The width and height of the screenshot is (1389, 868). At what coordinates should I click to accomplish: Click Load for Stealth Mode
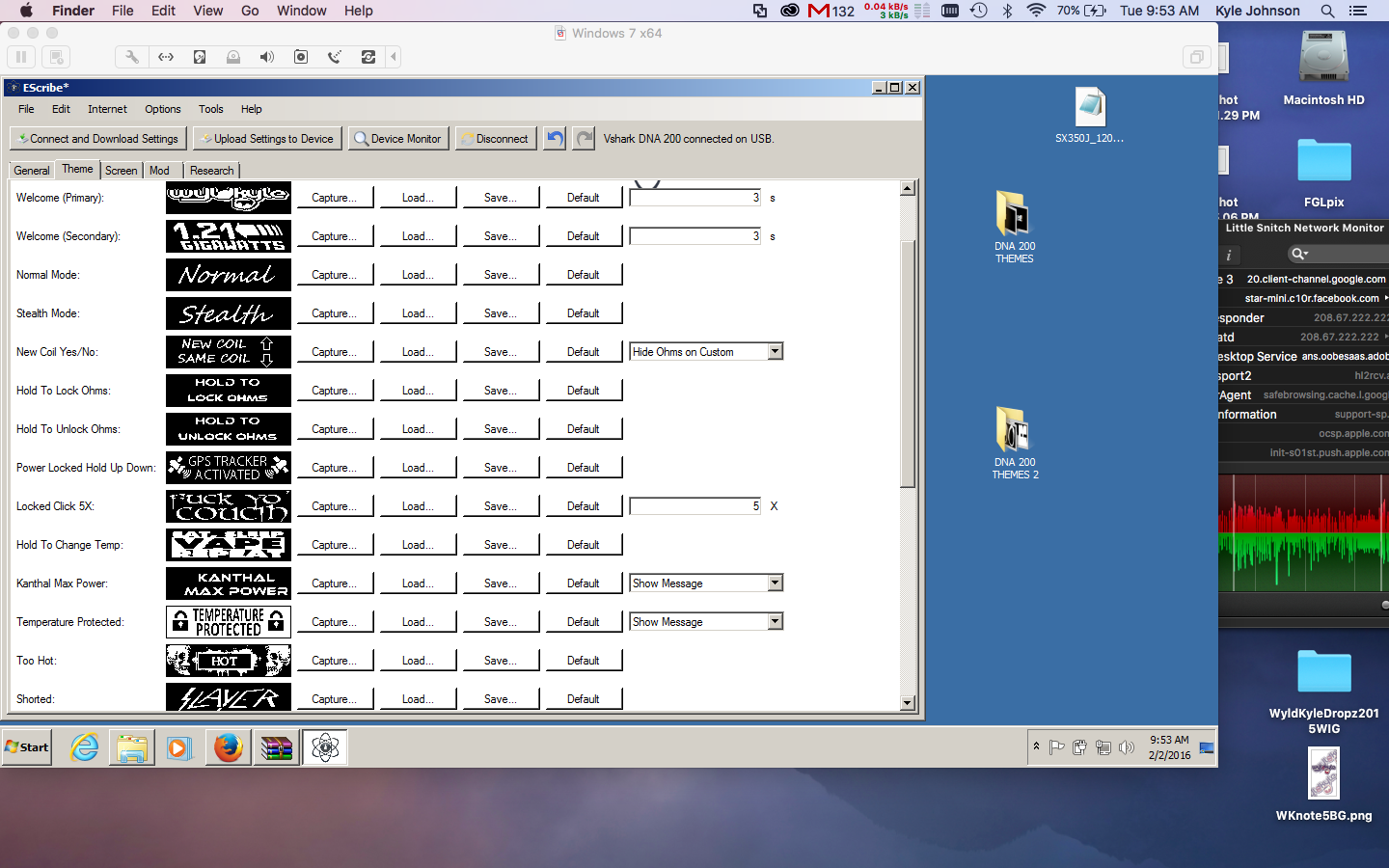point(417,313)
